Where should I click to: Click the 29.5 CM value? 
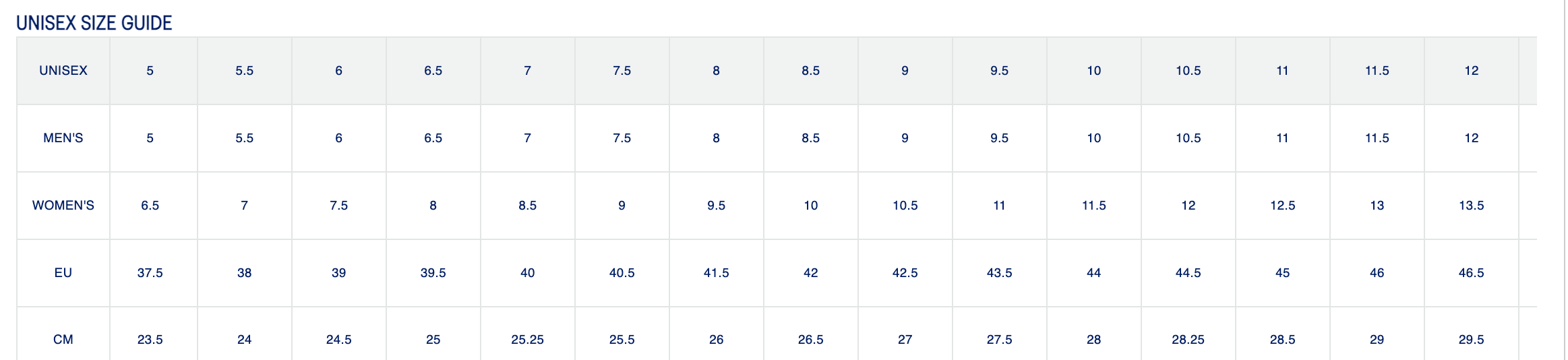1472,340
